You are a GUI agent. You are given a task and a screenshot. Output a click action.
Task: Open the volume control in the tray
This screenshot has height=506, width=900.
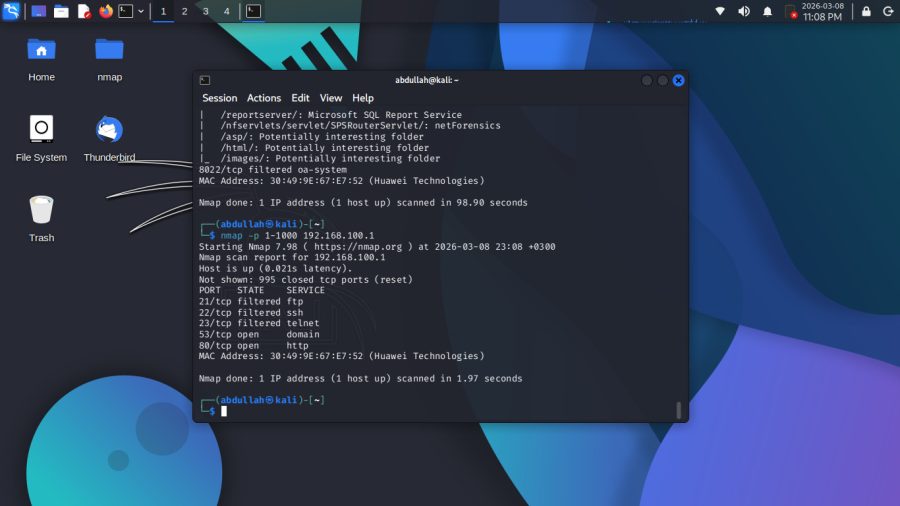[x=744, y=11]
